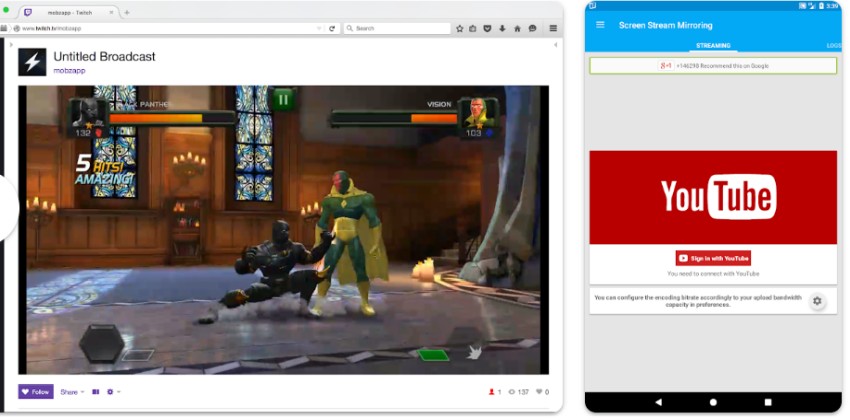This screenshot has height=420, width=850.
Task: Click the heart followers count icon
Action: click(x=539, y=392)
